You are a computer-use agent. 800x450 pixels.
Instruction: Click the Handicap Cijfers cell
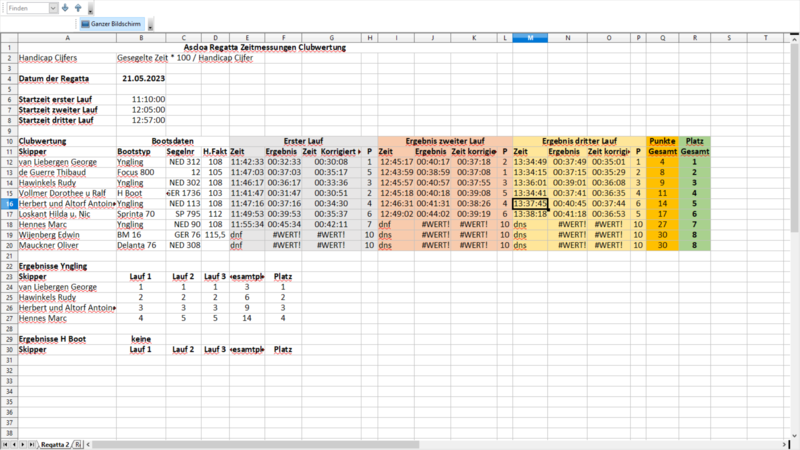click(x=67, y=58)
